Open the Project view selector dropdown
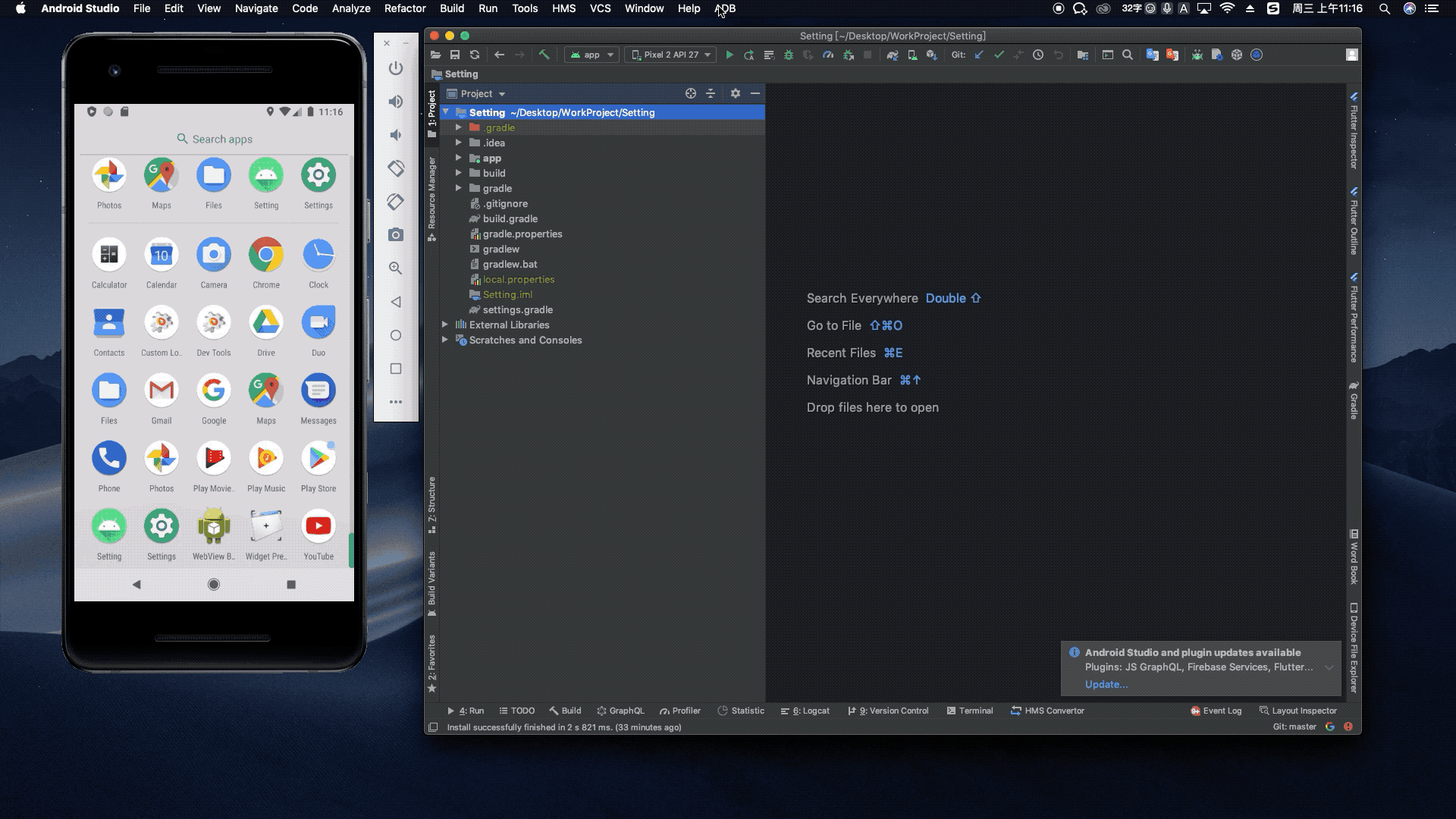 coord(477,93)
